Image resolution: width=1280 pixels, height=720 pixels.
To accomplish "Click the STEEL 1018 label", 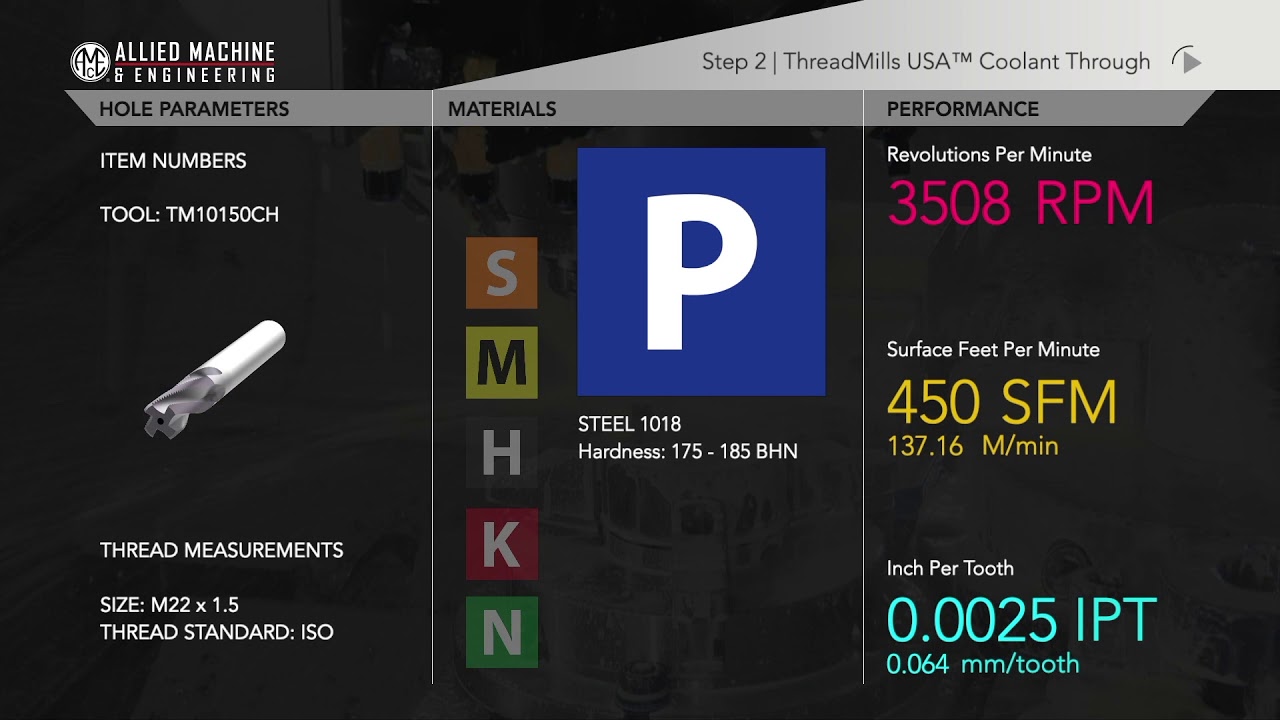I will point(629,424).
